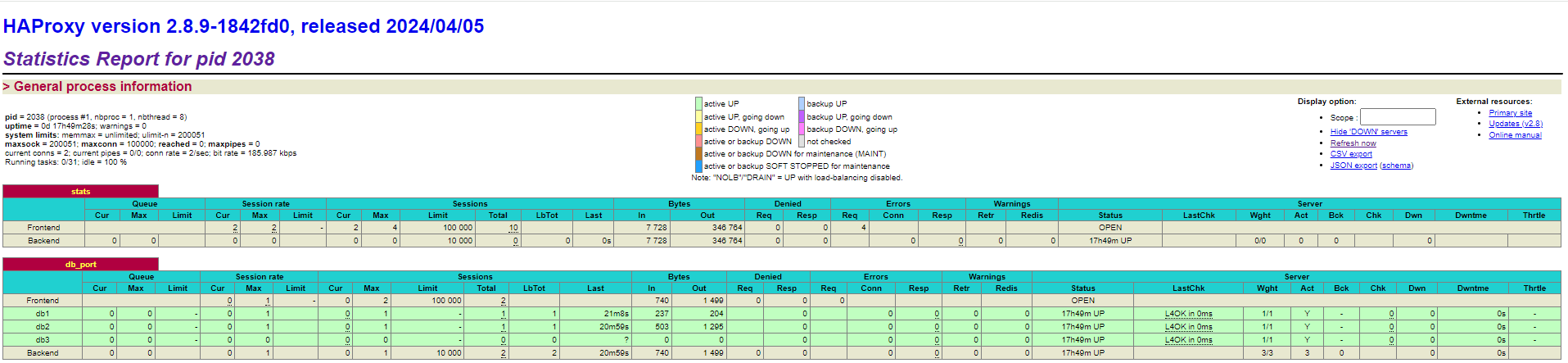Click the db_port Frontend row label

click(43, 301)
